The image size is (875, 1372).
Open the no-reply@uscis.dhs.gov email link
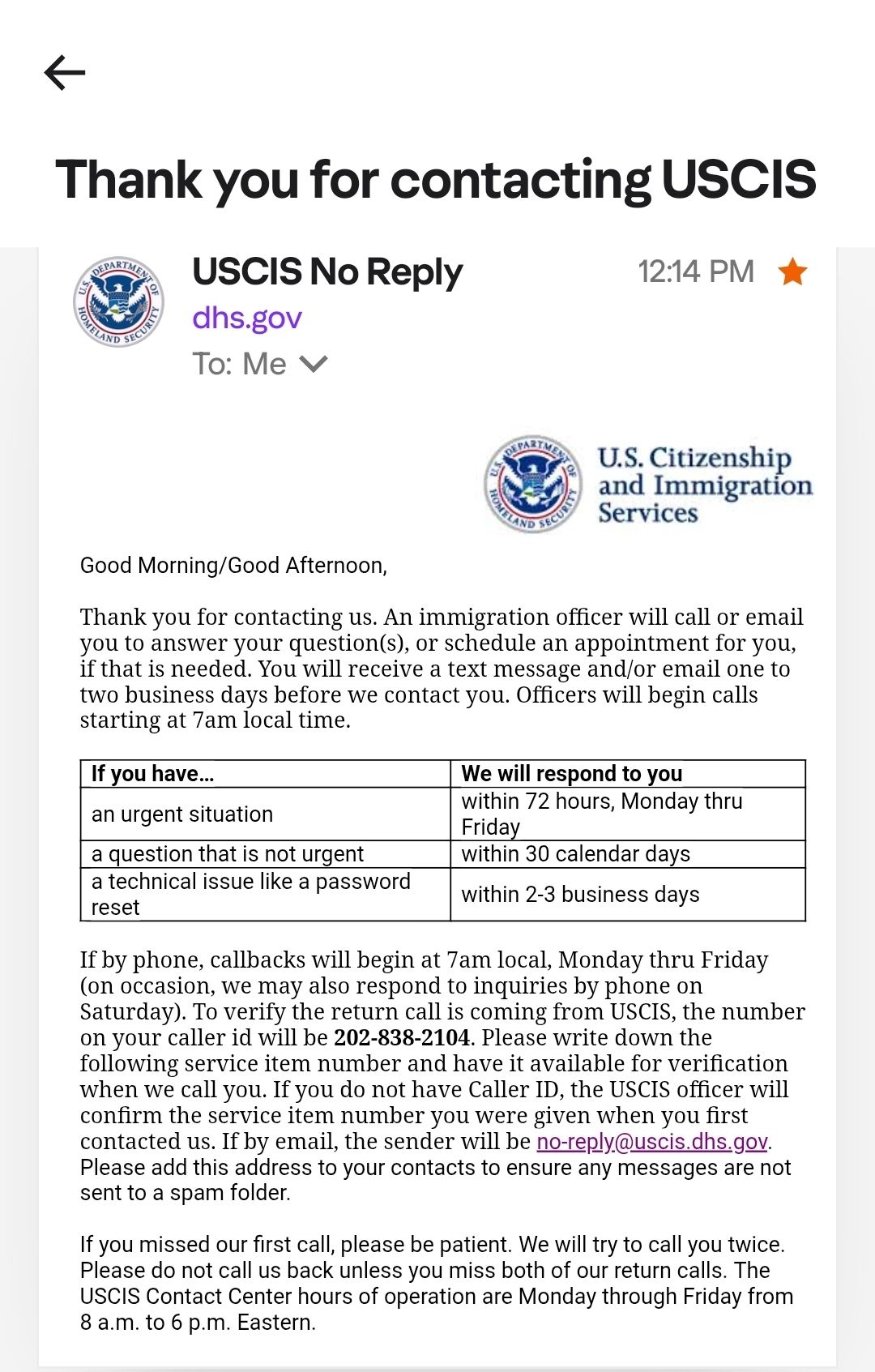[652, 1141]
